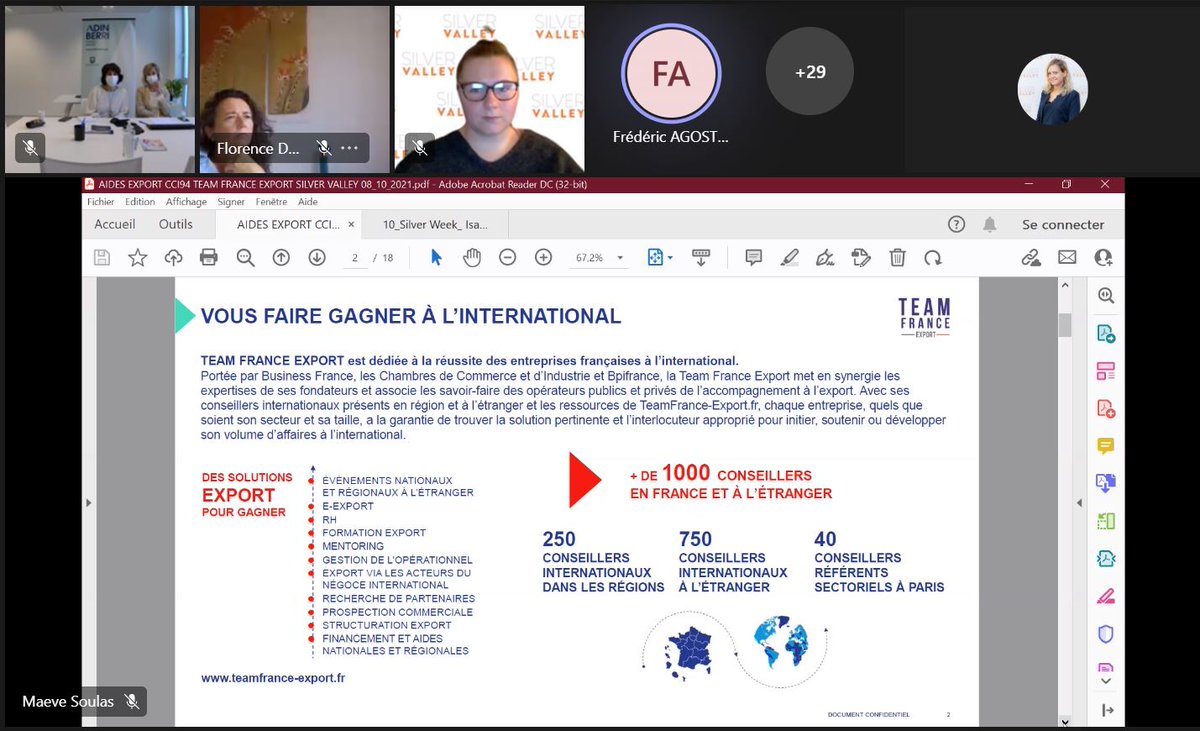Click the blonde woman's round profile photo

[1053, 89]
